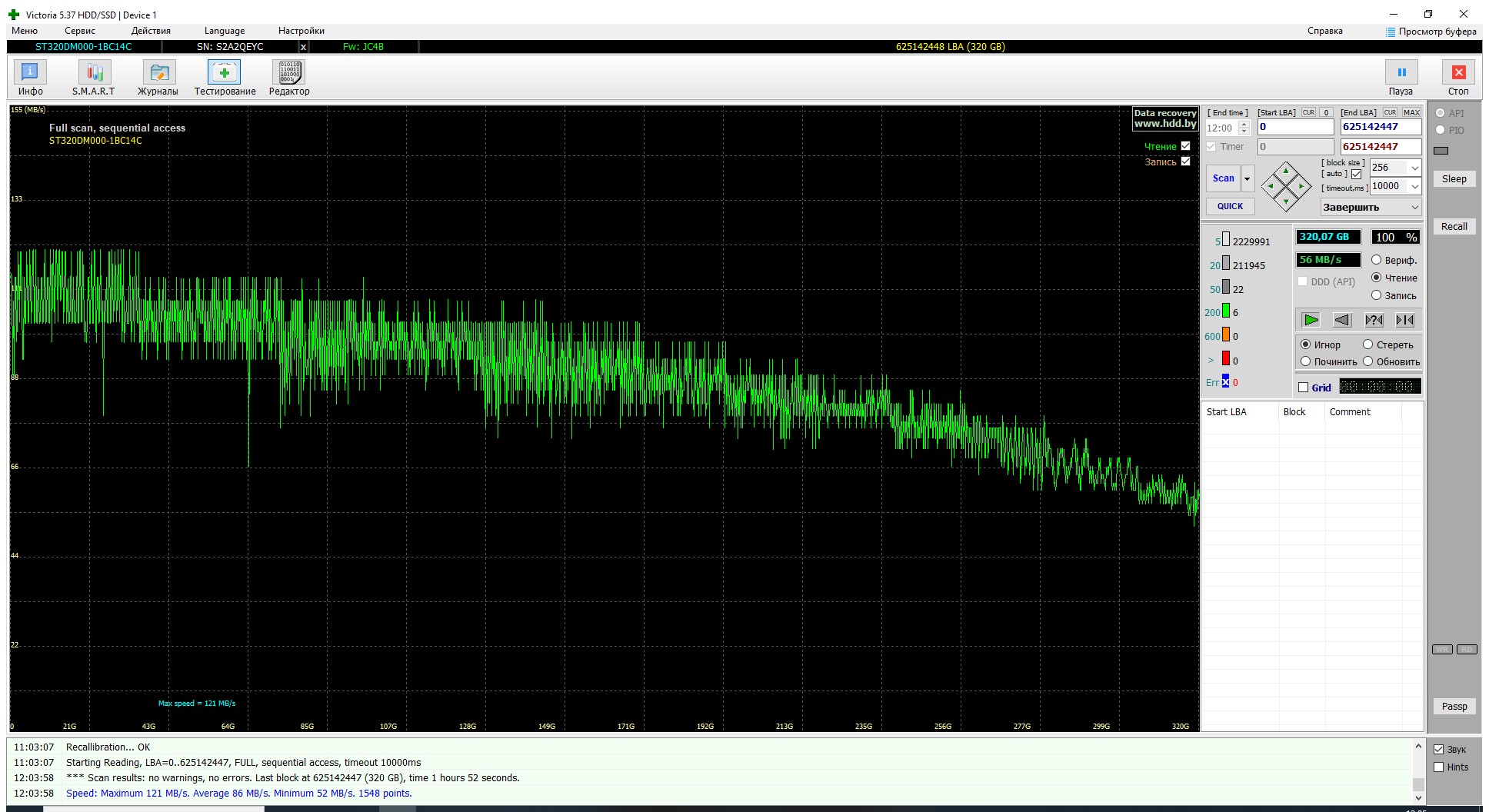Viewport: 1489px width, 812px height.
Task: Select the Починить remap radio option
Action: click(x=1305, y=361)
